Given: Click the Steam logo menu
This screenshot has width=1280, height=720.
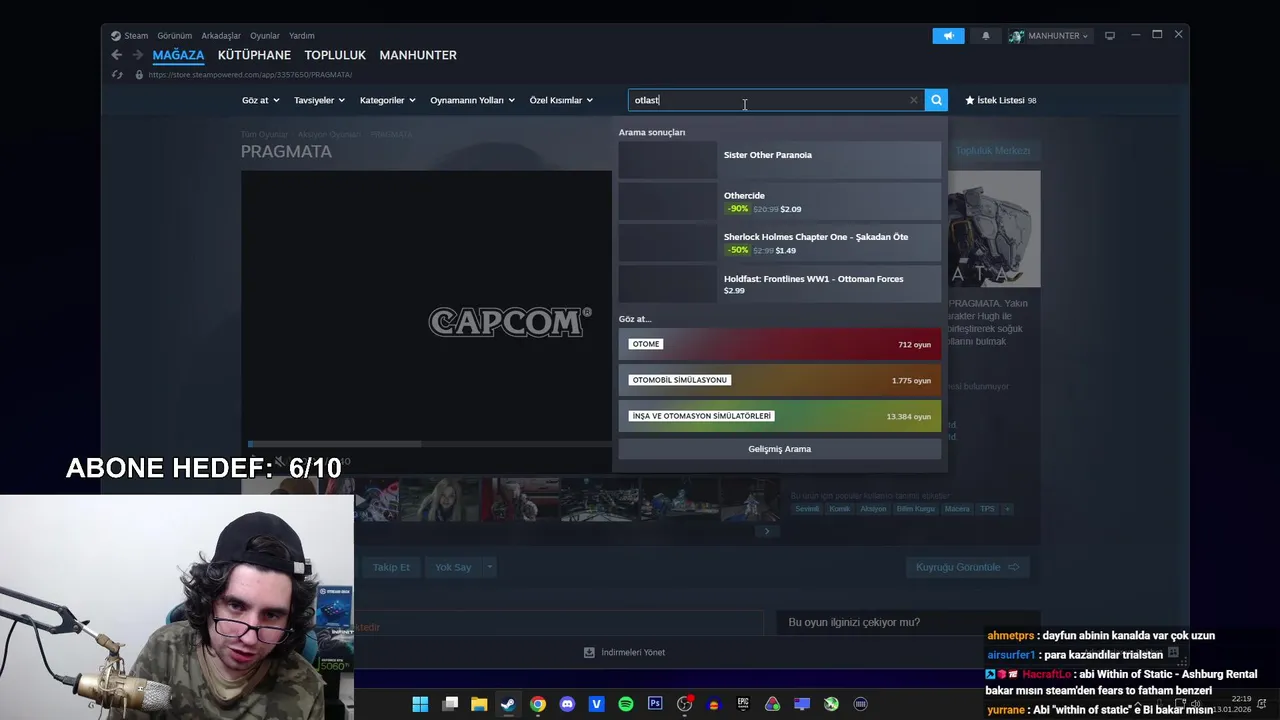Looking at the screenshot, I should tap(129, 36).
